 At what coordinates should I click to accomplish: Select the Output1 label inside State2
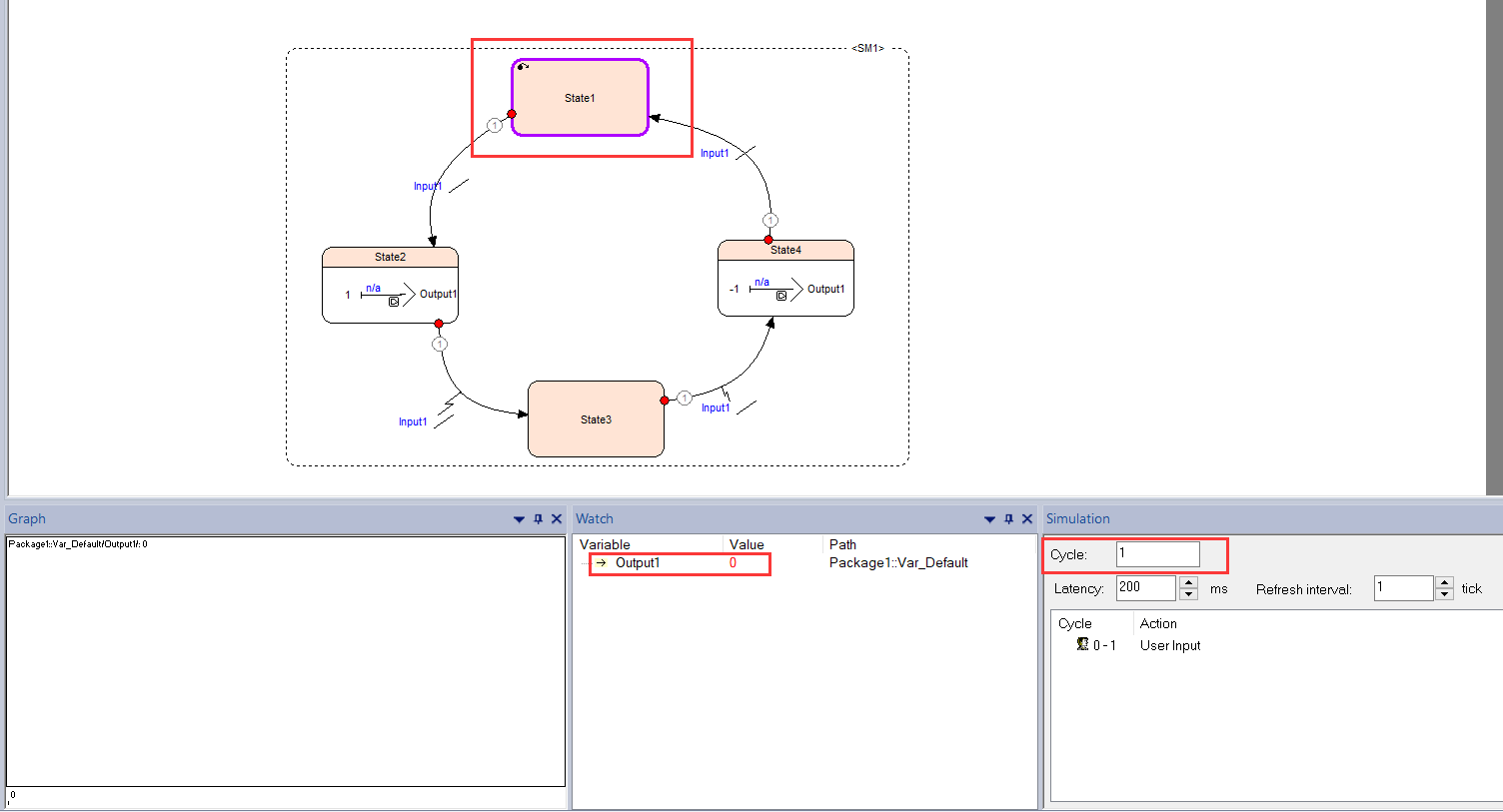click(x=438, y=294)
